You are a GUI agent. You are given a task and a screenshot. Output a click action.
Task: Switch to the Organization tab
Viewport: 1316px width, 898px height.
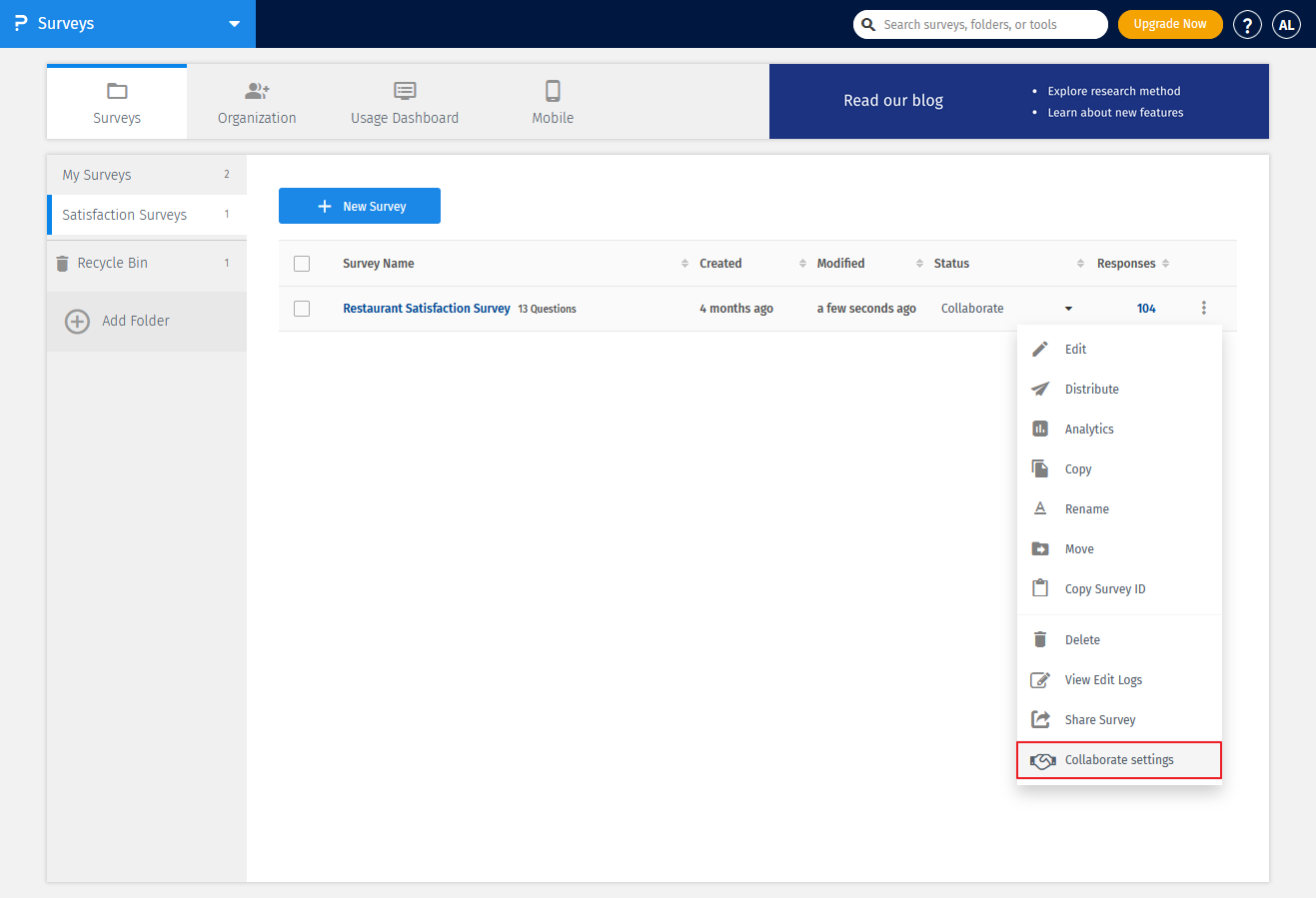[x=257, y=103]
